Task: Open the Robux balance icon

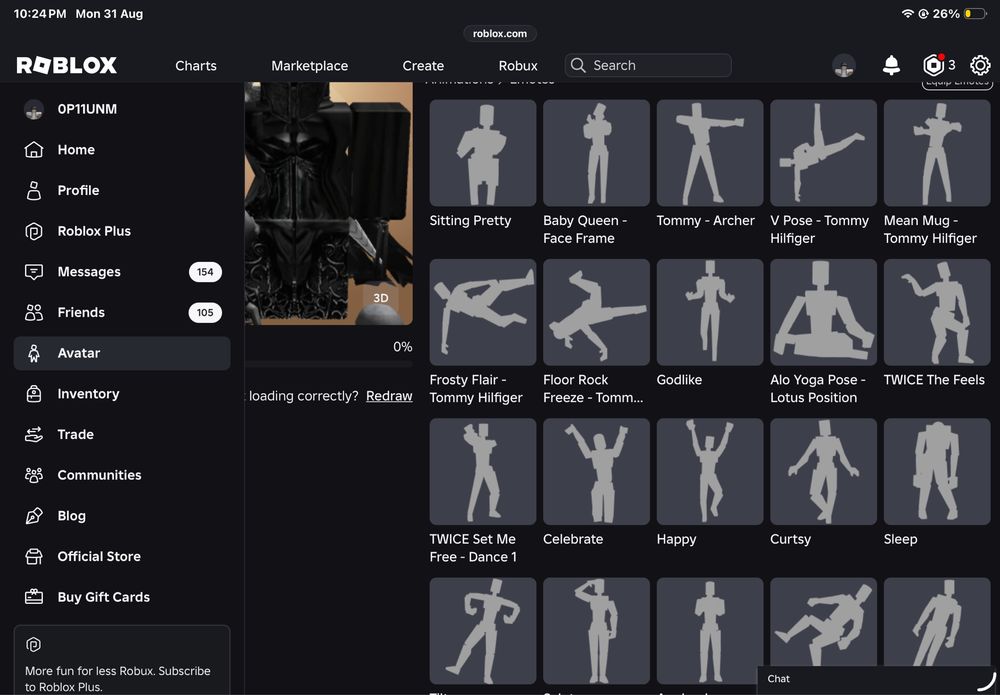Action: tap(934, 65)
